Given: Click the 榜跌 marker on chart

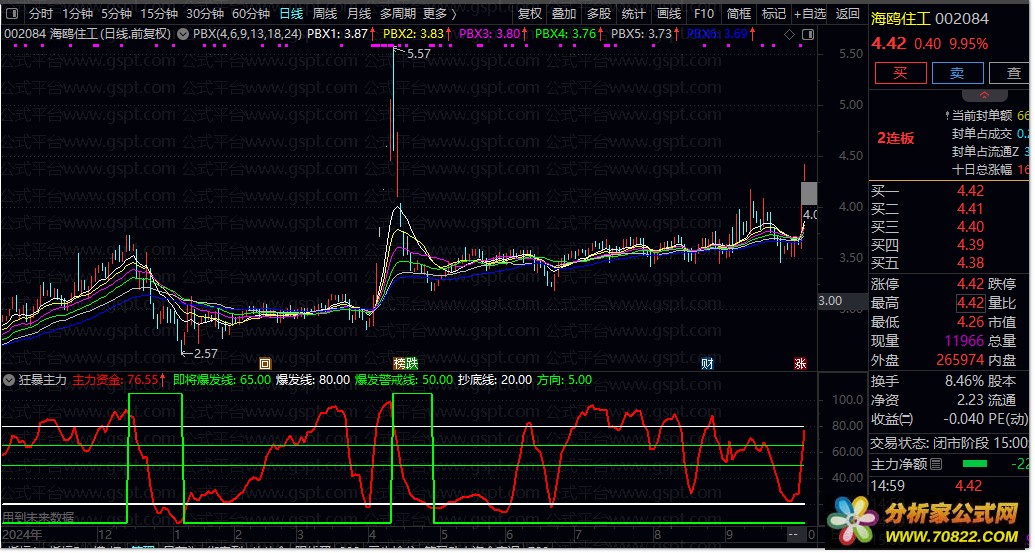Looking at the screenshot, I should click(x=405, y=363).
